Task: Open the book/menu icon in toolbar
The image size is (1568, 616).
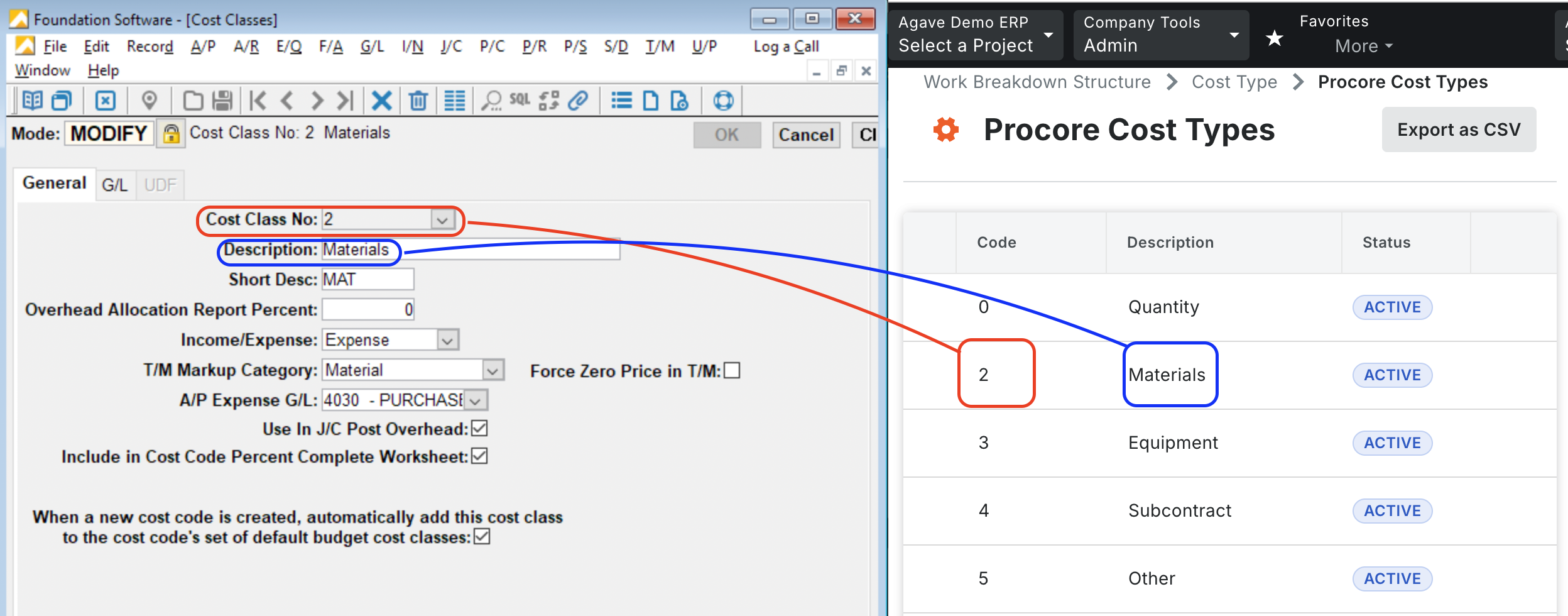Action: tap(32, 101)
